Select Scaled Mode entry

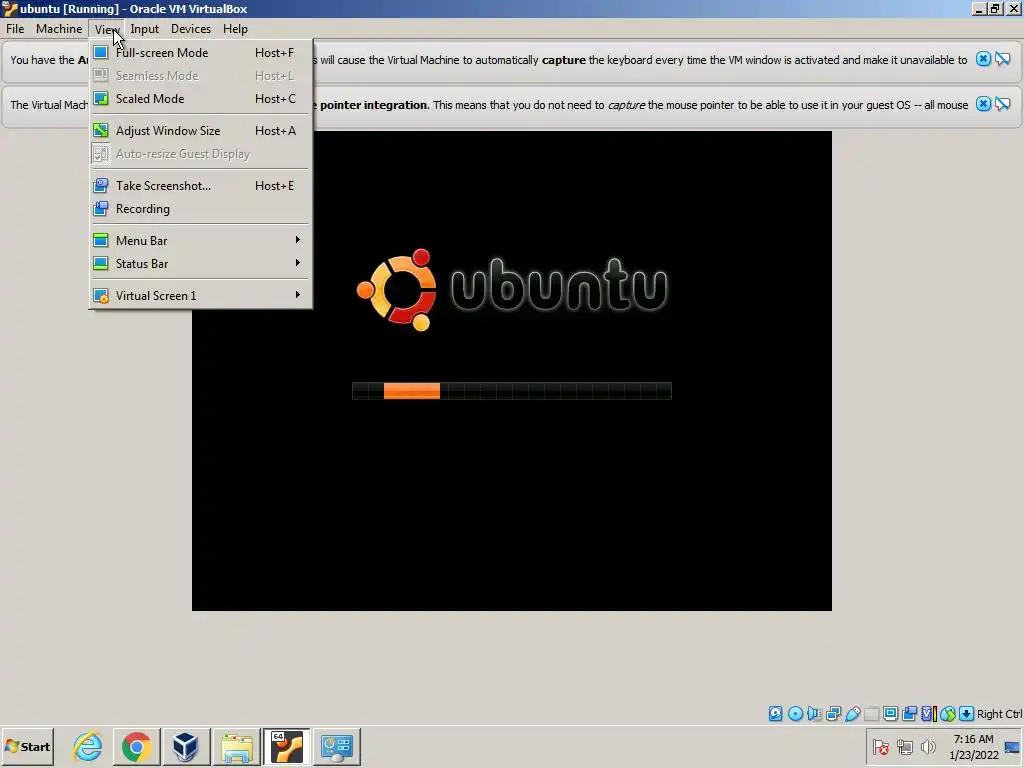tap(200, 99)
